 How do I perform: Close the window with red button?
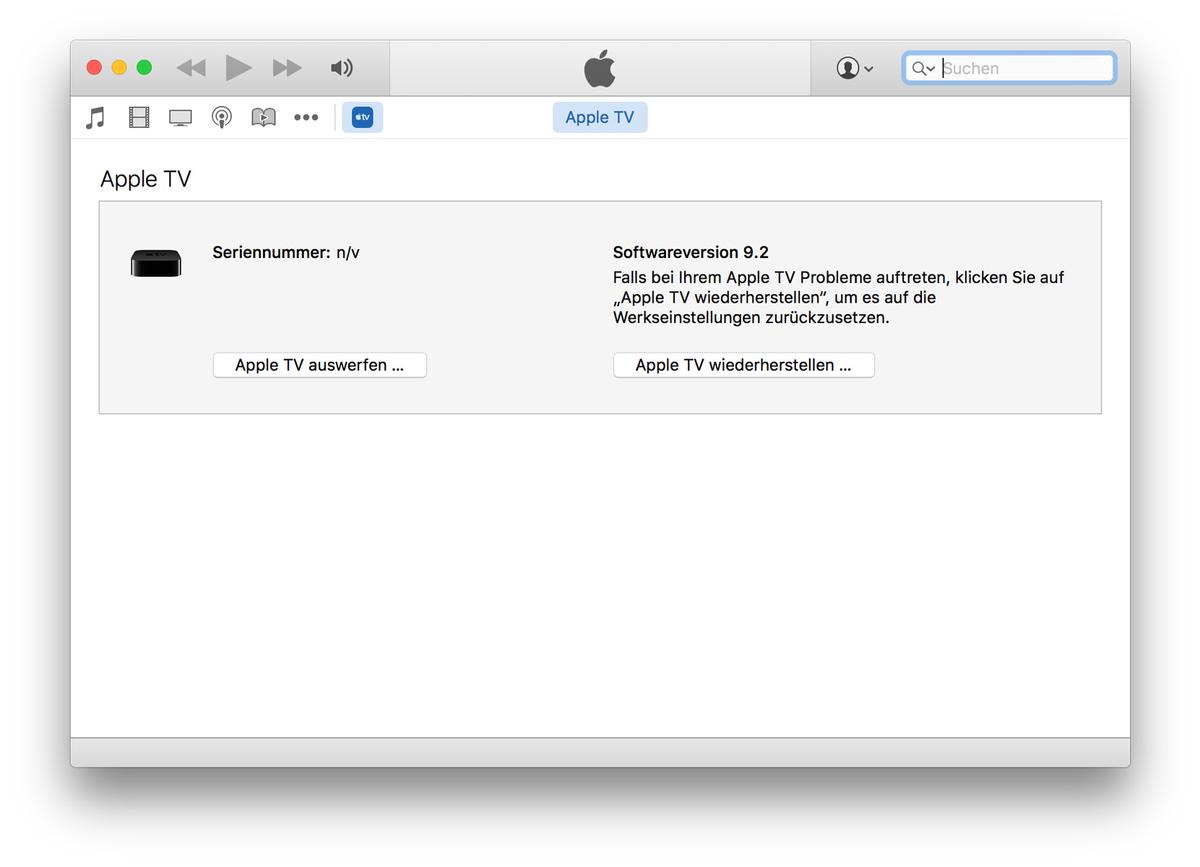point(94,68)
